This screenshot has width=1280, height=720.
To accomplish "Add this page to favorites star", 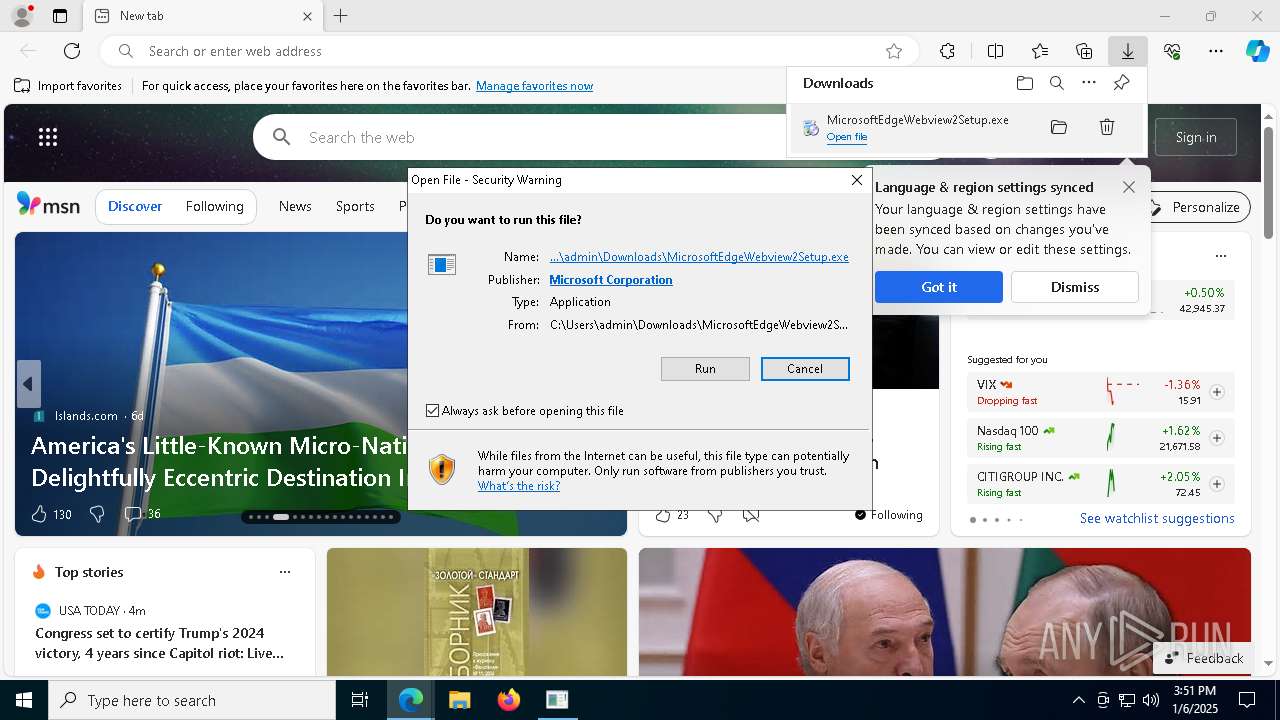I will (894, 51).
